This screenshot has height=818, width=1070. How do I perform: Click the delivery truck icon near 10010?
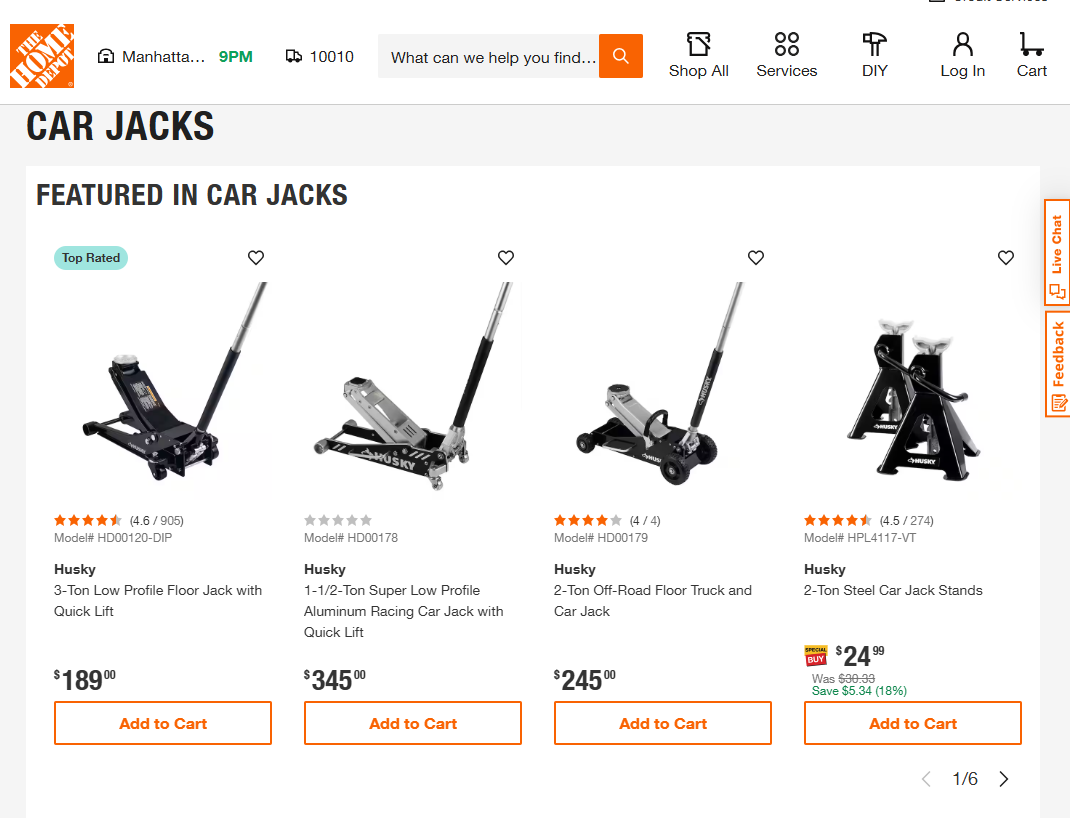[293, 56]
